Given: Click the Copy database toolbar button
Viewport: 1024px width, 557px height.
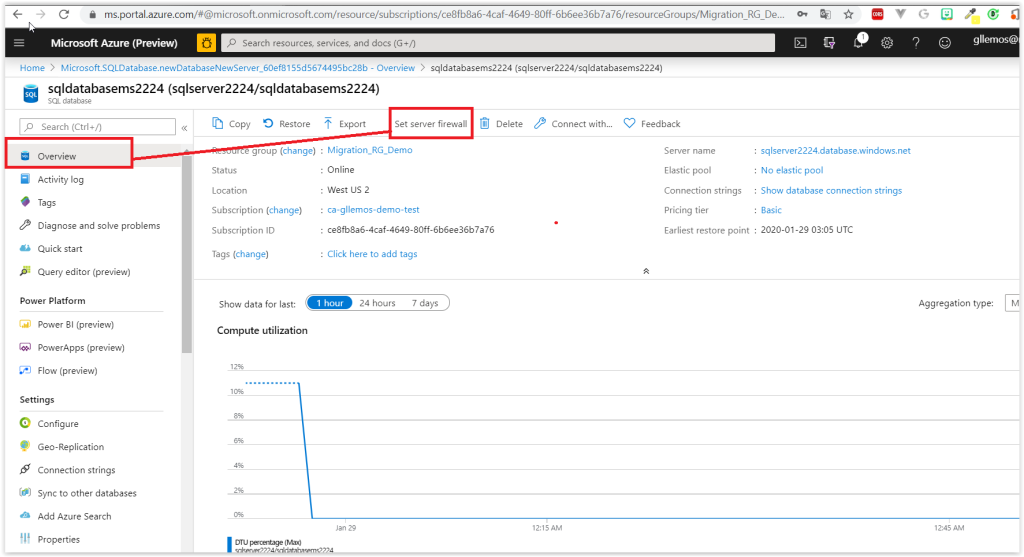Looking at the screenshot, I should (231, 123).
